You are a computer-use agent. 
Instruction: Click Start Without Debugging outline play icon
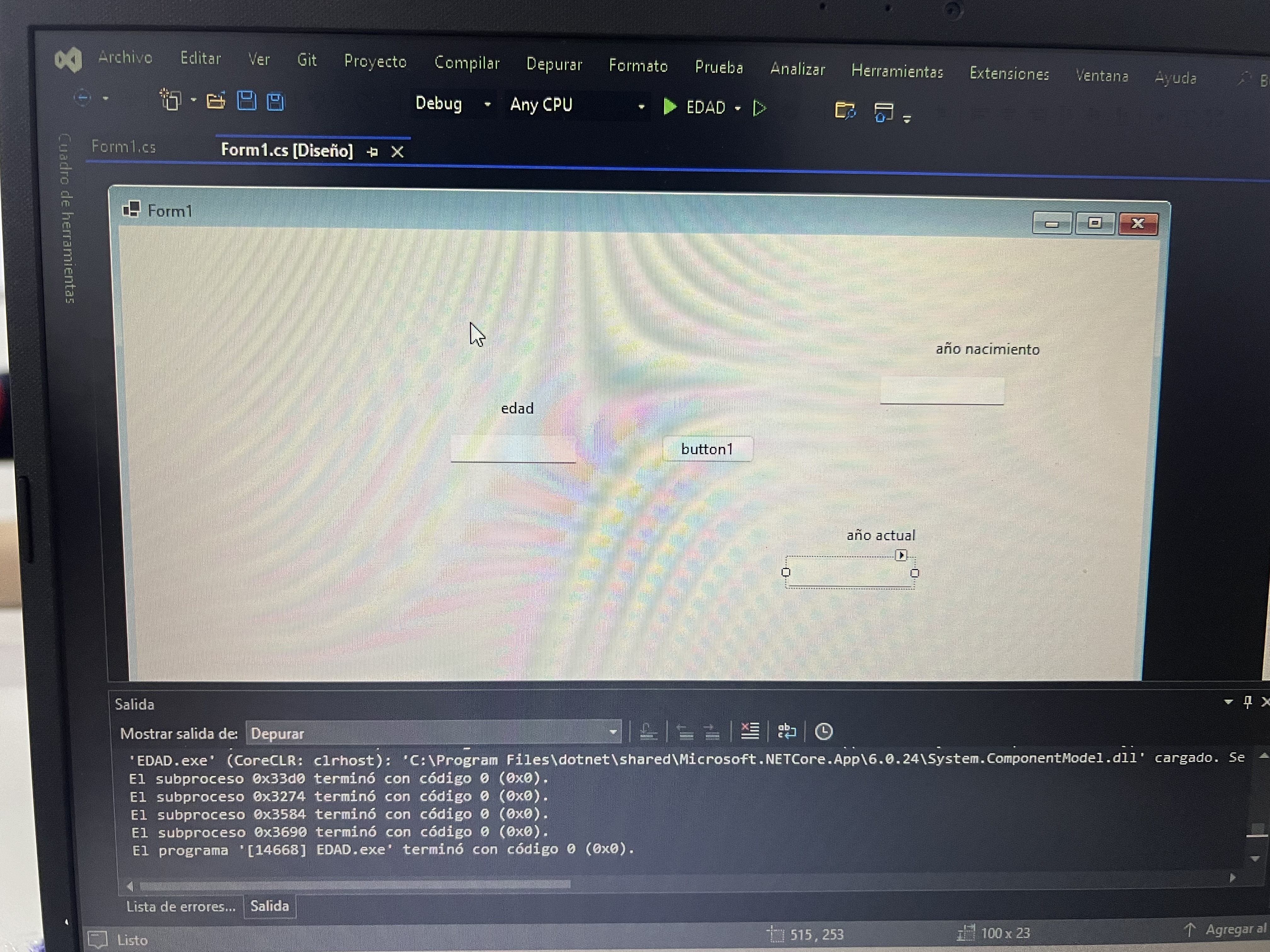pyautogui.click(x=759, y=108)
